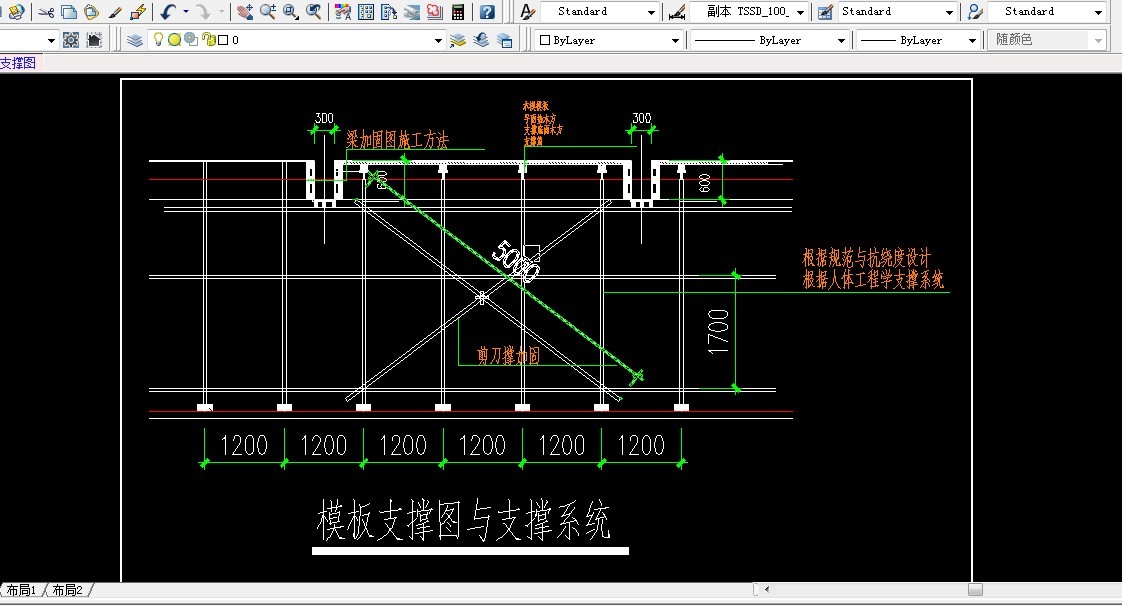
Task: Open the Tool Palettes icon
Action: 389,12
